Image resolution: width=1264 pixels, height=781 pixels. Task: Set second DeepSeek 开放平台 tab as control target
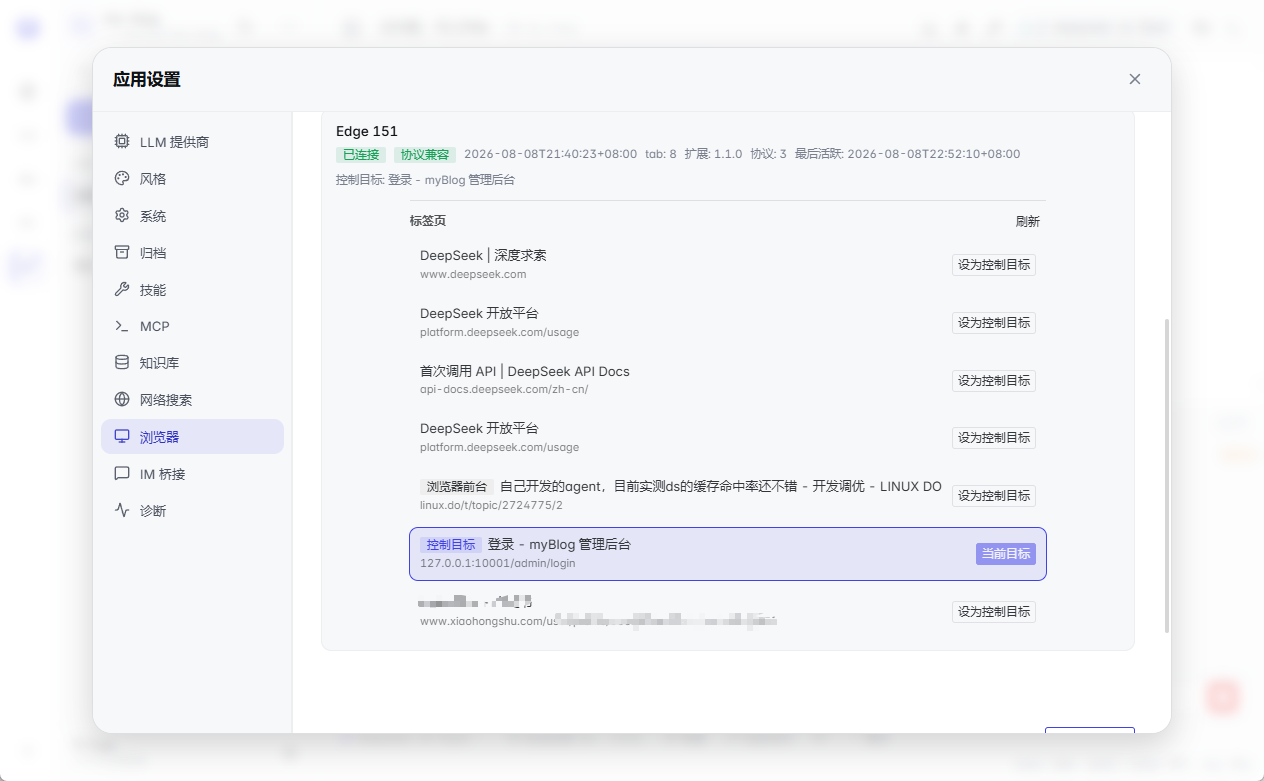point(994,438)
